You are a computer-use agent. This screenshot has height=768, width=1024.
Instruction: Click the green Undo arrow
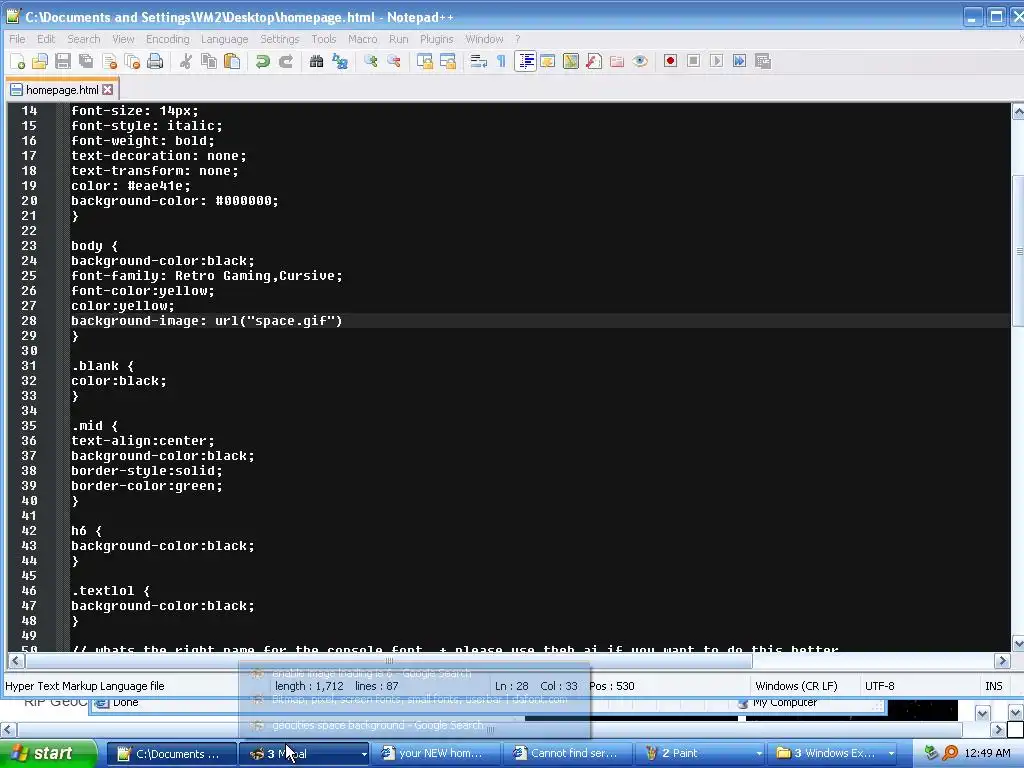click(x=263, y=61)
